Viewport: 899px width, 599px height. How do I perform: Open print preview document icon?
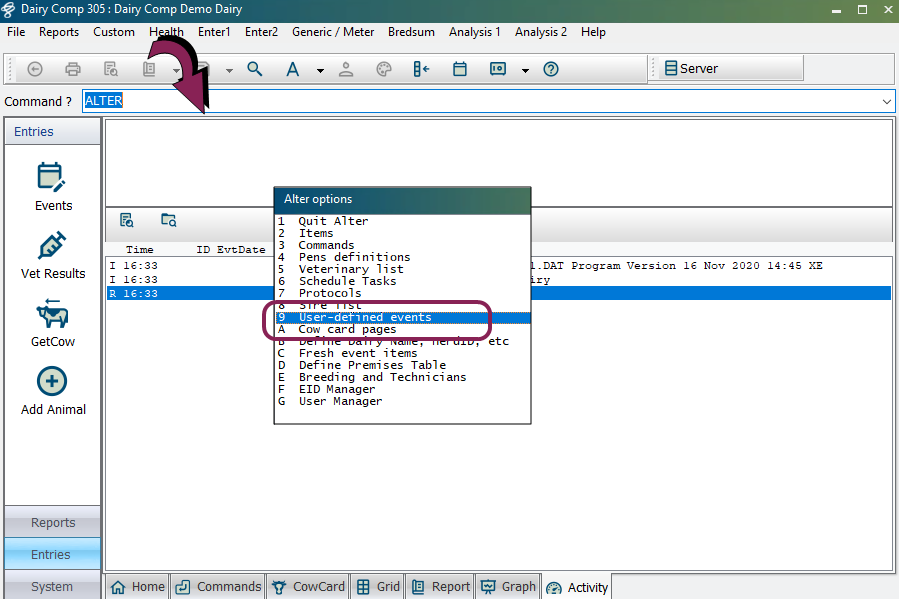click(x=111, y=69)
